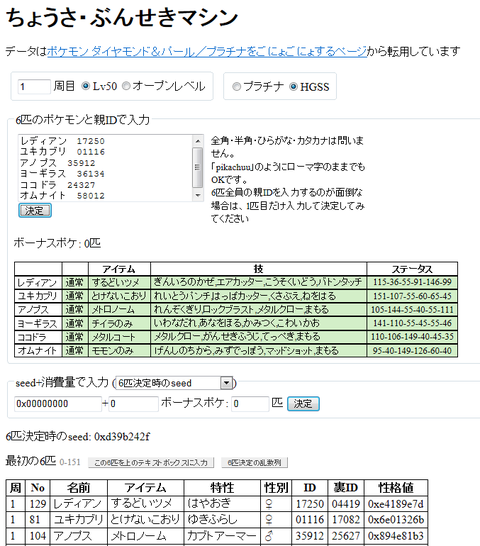Click the メタルコート item cell
The height and width of the screenshot is (546, 480).
(x=119, y=337)
